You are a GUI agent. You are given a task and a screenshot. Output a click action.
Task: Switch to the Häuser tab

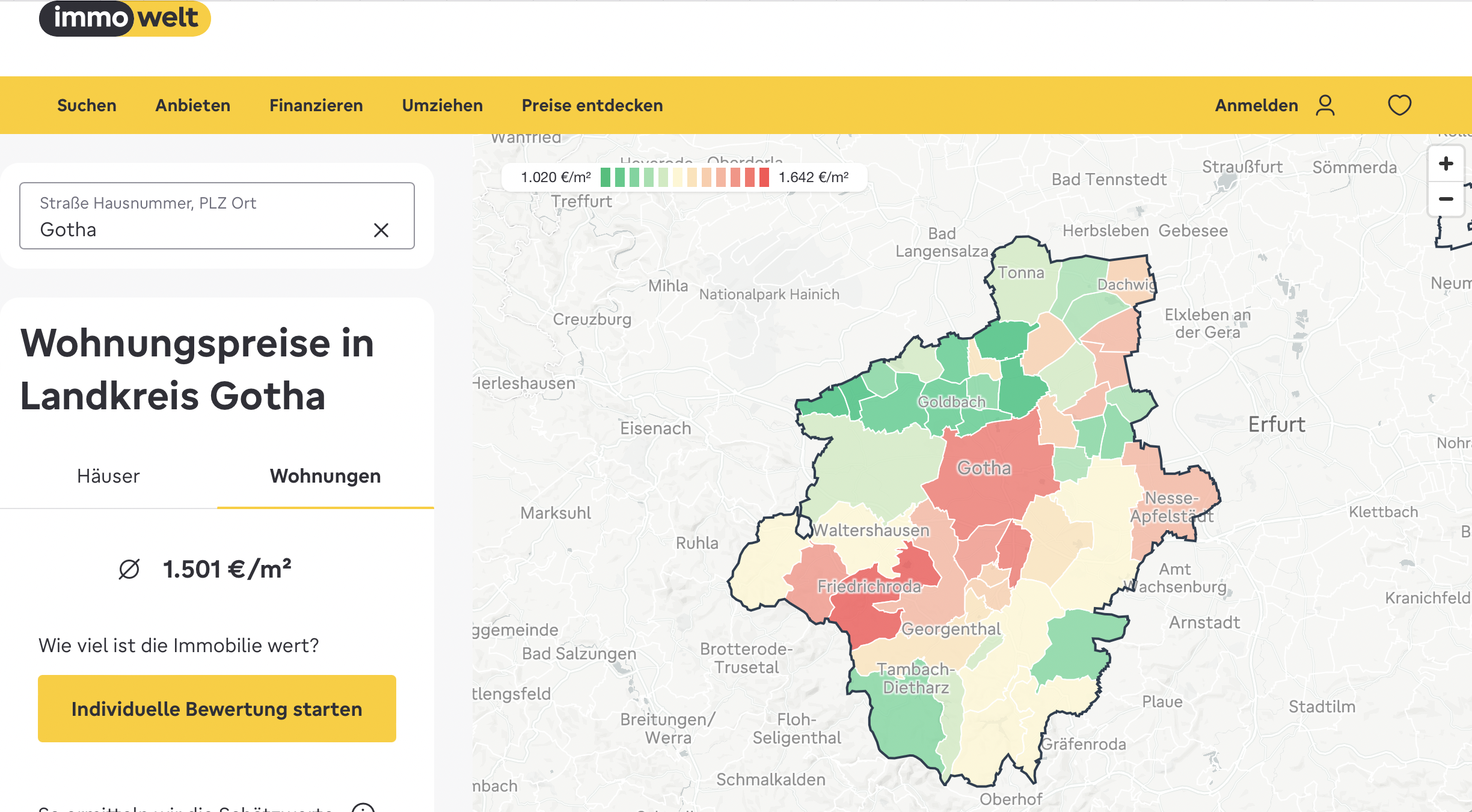108,476
